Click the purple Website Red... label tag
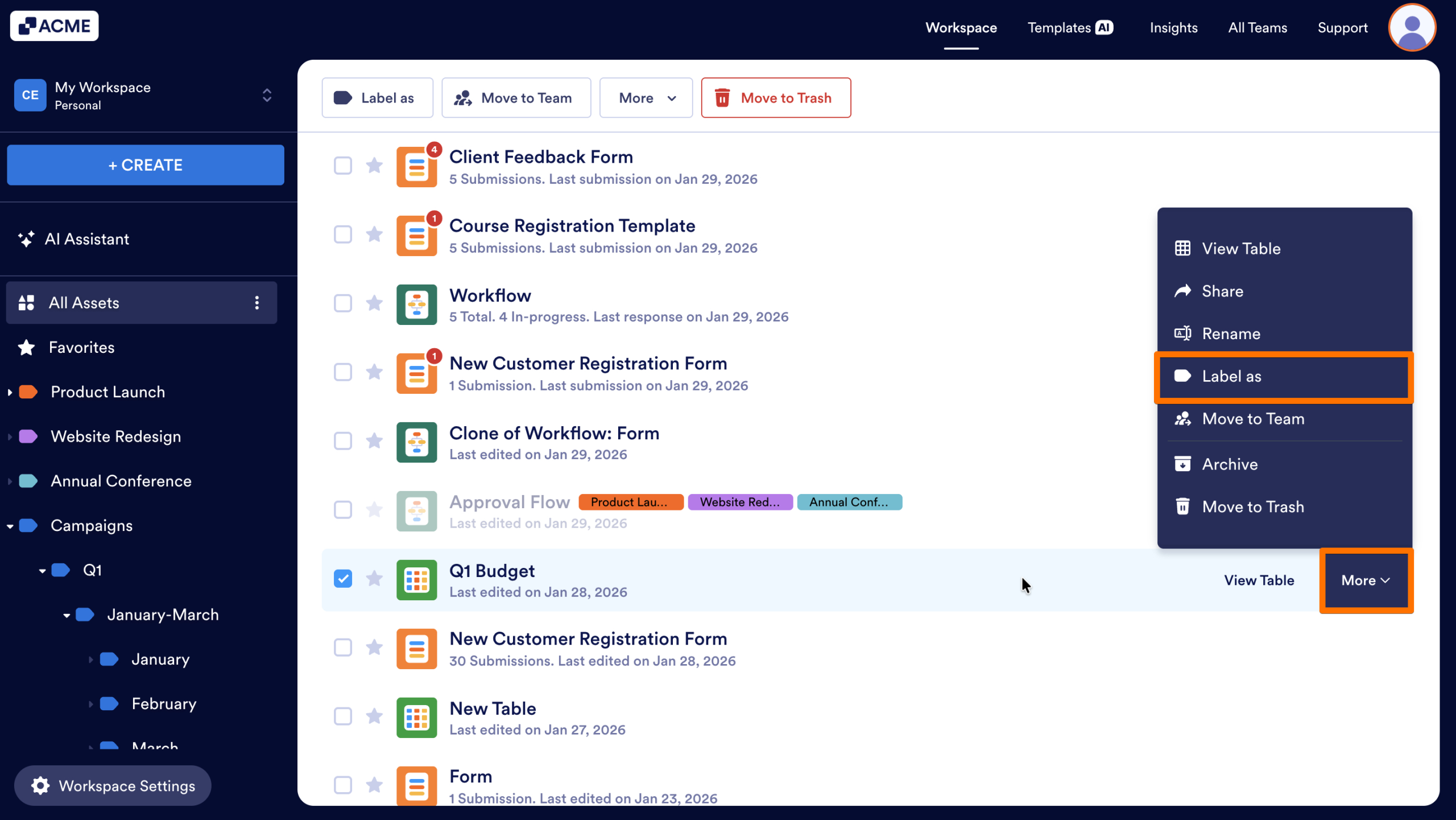Screen dimensions: 1456x820 [x=739, y=502]
